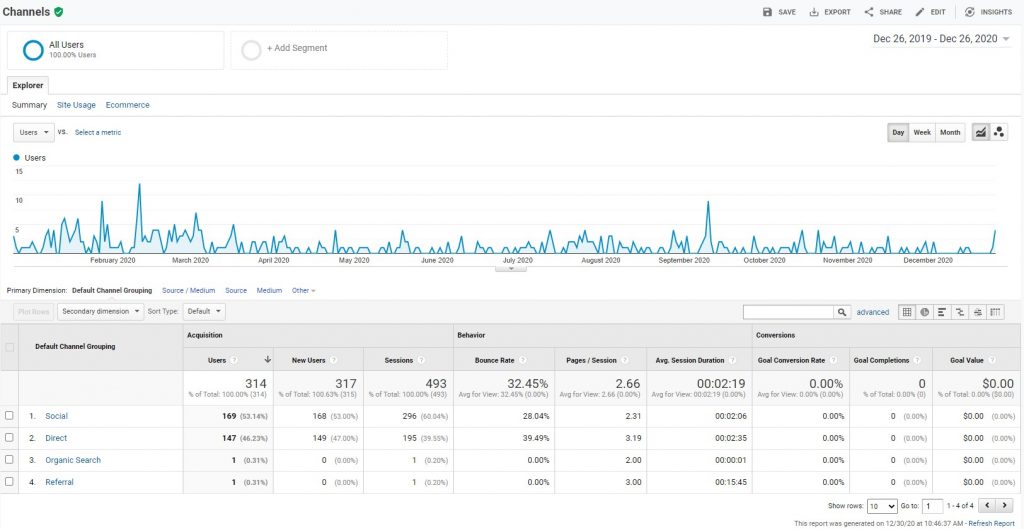Open advanced filter link
Image resolution: width=1024 pixels, height=529 pixels.
(872, 312)
